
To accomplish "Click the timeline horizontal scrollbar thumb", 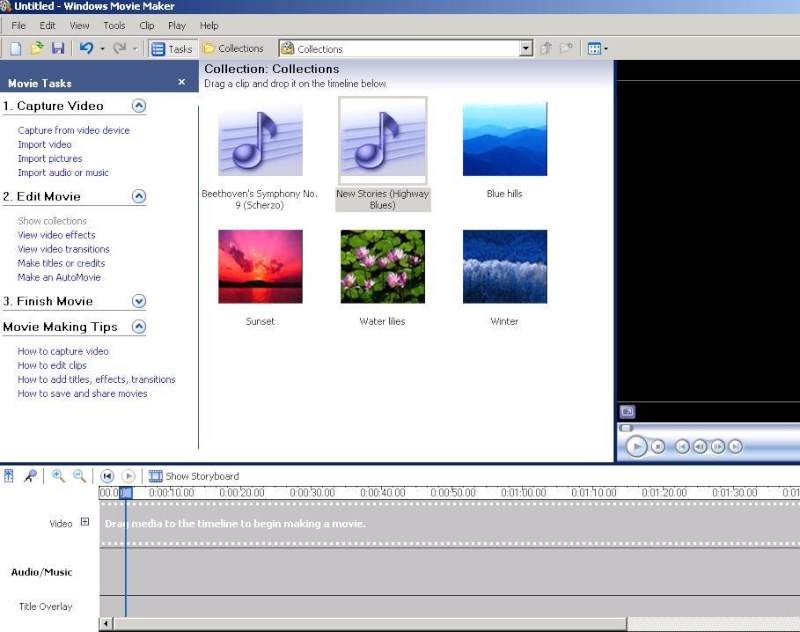I will (370, 623).
